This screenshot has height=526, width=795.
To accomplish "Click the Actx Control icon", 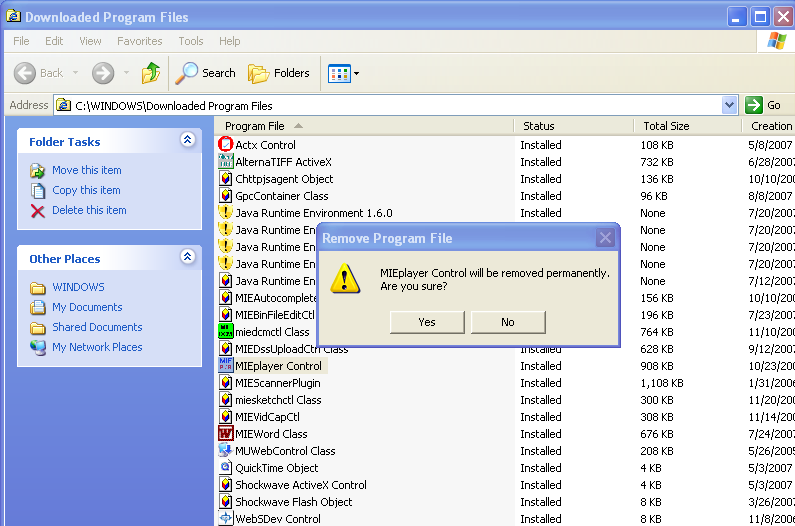I will [x=226, y=145].
